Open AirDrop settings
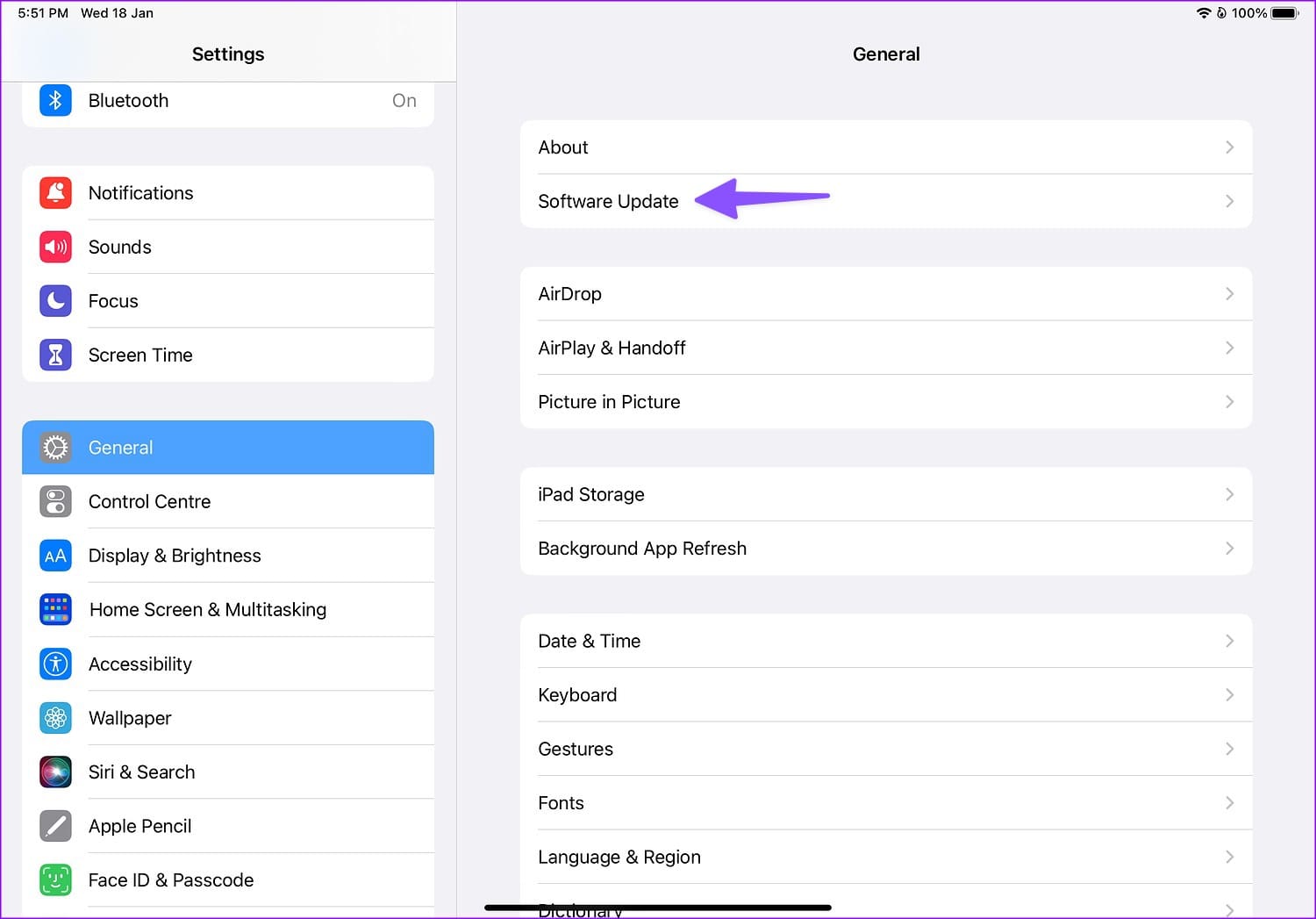 pyautogui.click(x=886, y=294)
